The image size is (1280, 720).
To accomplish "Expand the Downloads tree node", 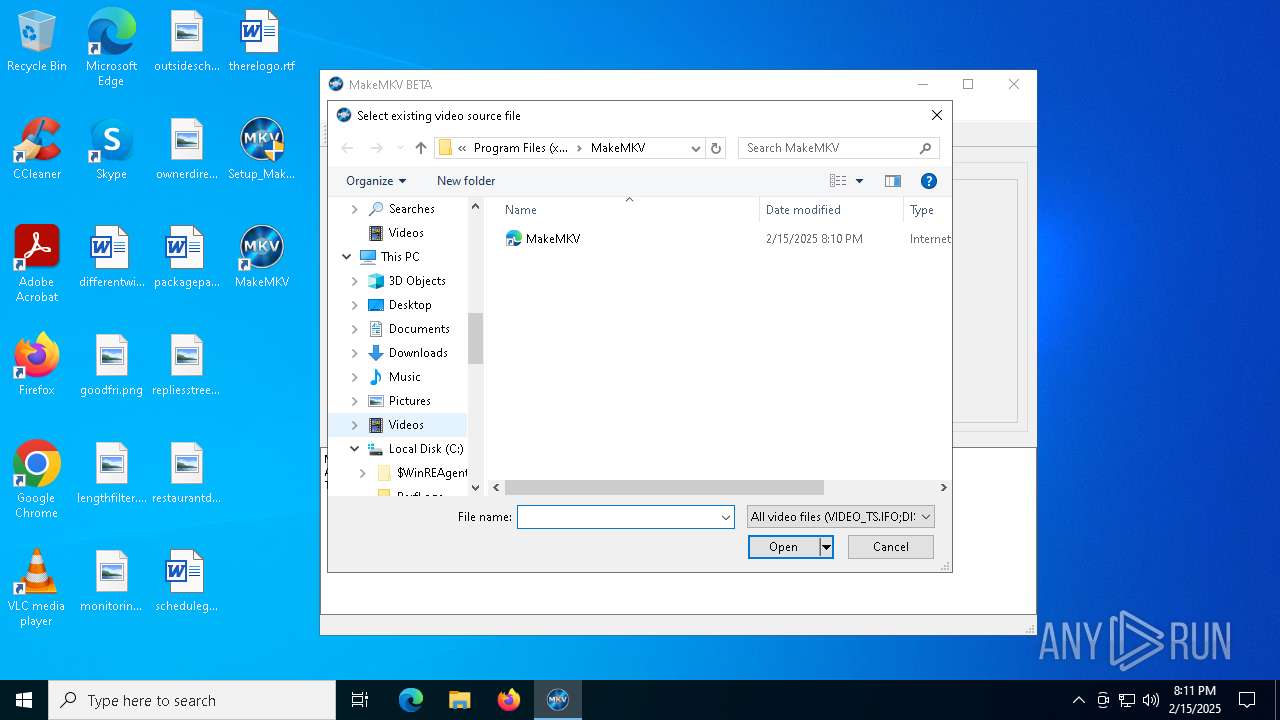I will [x=355, y=353].
